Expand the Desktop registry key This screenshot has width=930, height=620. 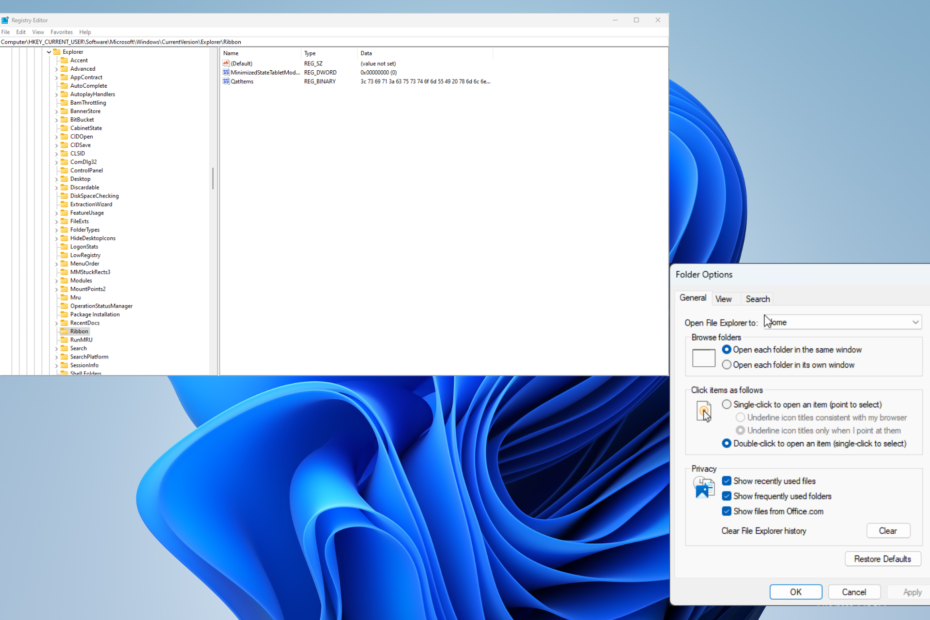pyautogui.click(x=55, y=178)
